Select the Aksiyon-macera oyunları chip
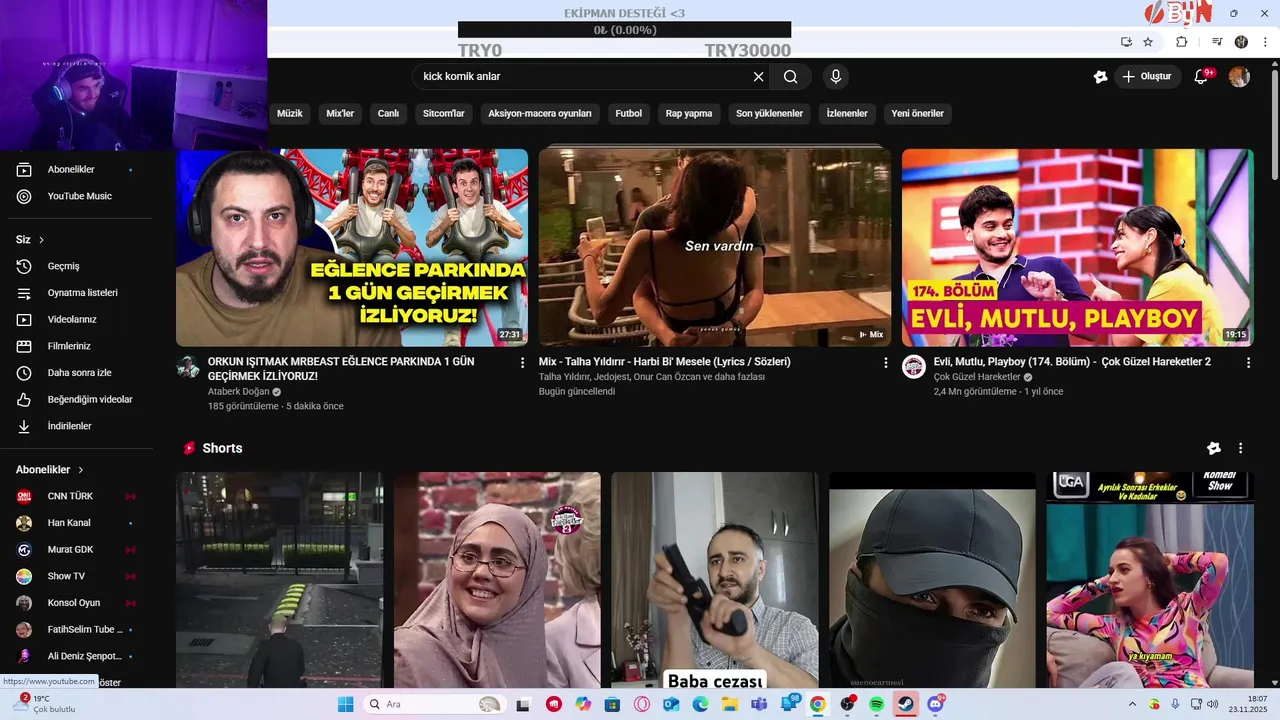The image size is (1280, 720). [540, 113]
